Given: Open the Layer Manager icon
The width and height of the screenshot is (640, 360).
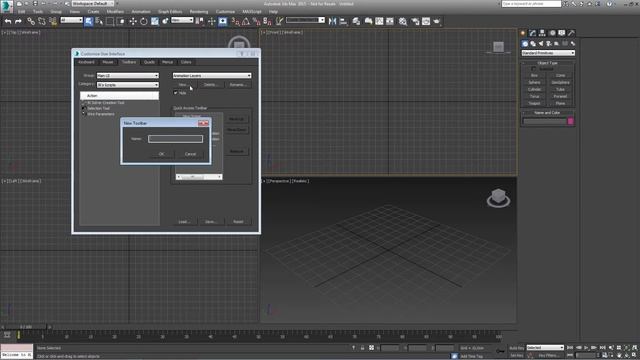Looking at the screenshot, I should pos(356,21).
